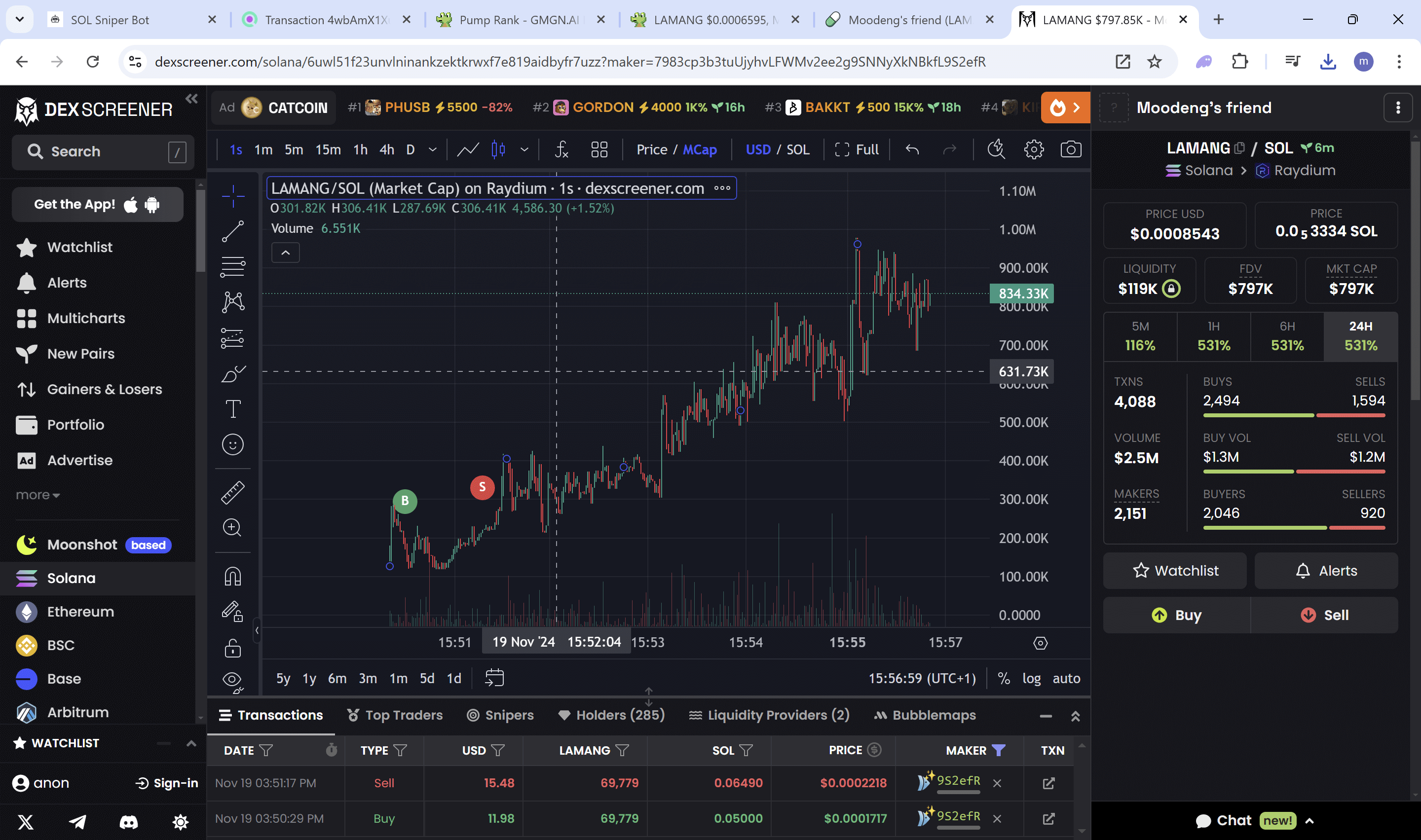Select the crosshair cursor tool

pos(233,196)
